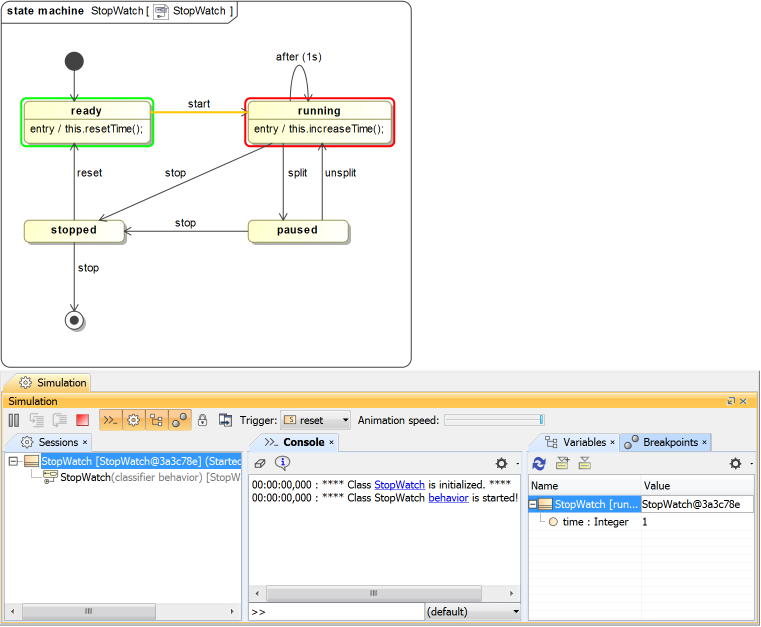
Task: Collapse the StopWatch session tree node
Action: tap(13, 462)
